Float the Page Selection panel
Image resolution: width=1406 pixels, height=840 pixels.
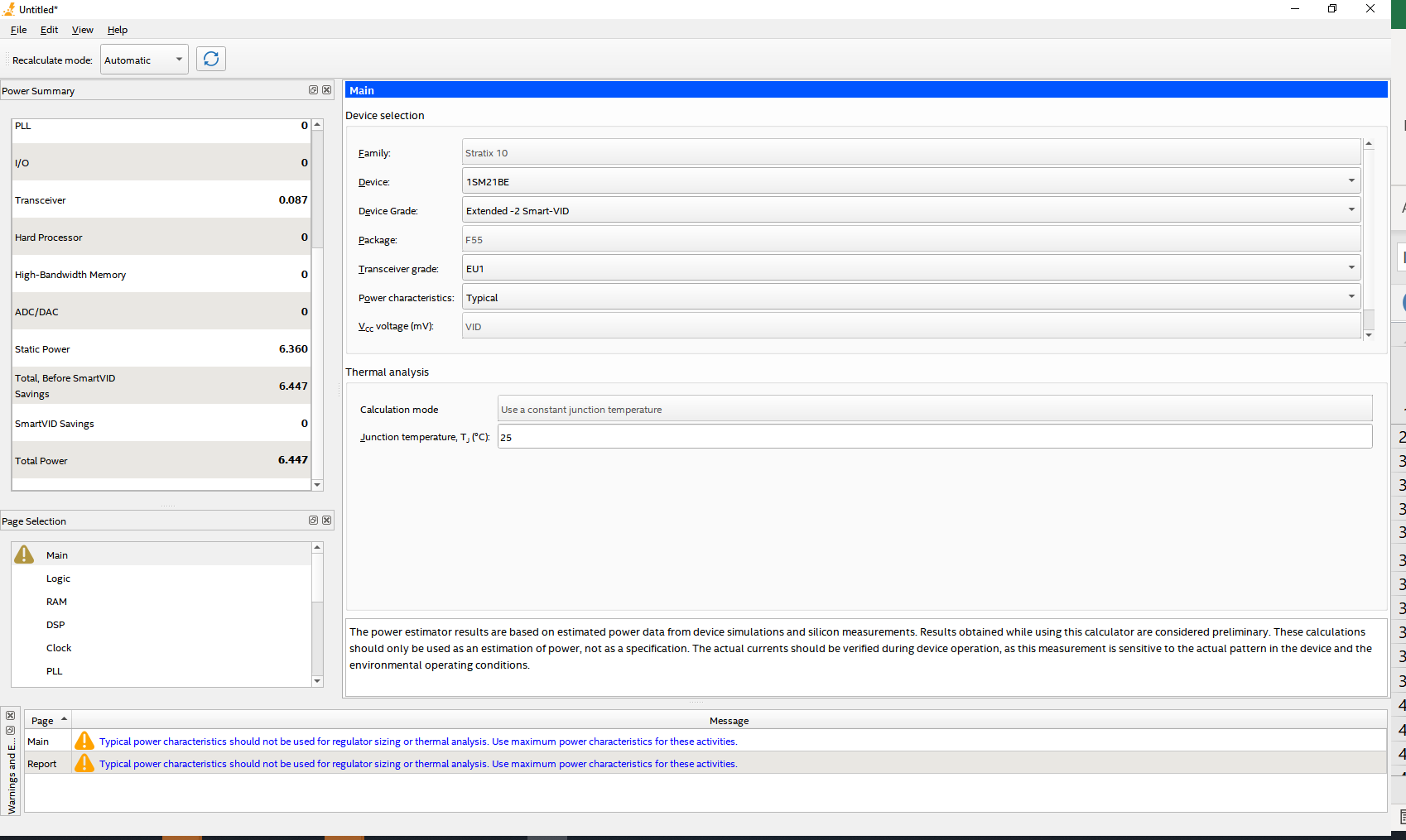point(313,521)
